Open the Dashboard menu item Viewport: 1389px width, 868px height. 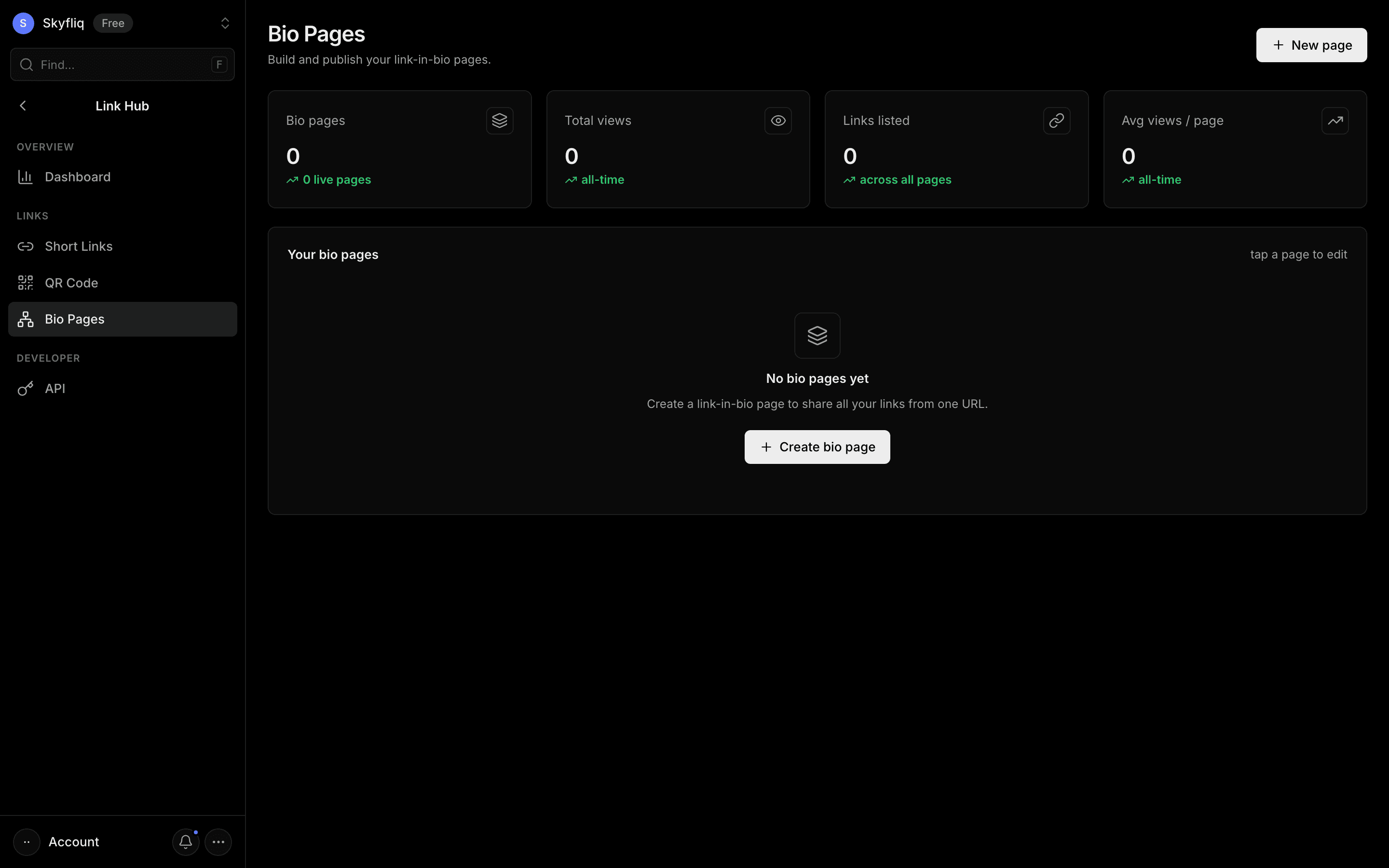(122, 177)
